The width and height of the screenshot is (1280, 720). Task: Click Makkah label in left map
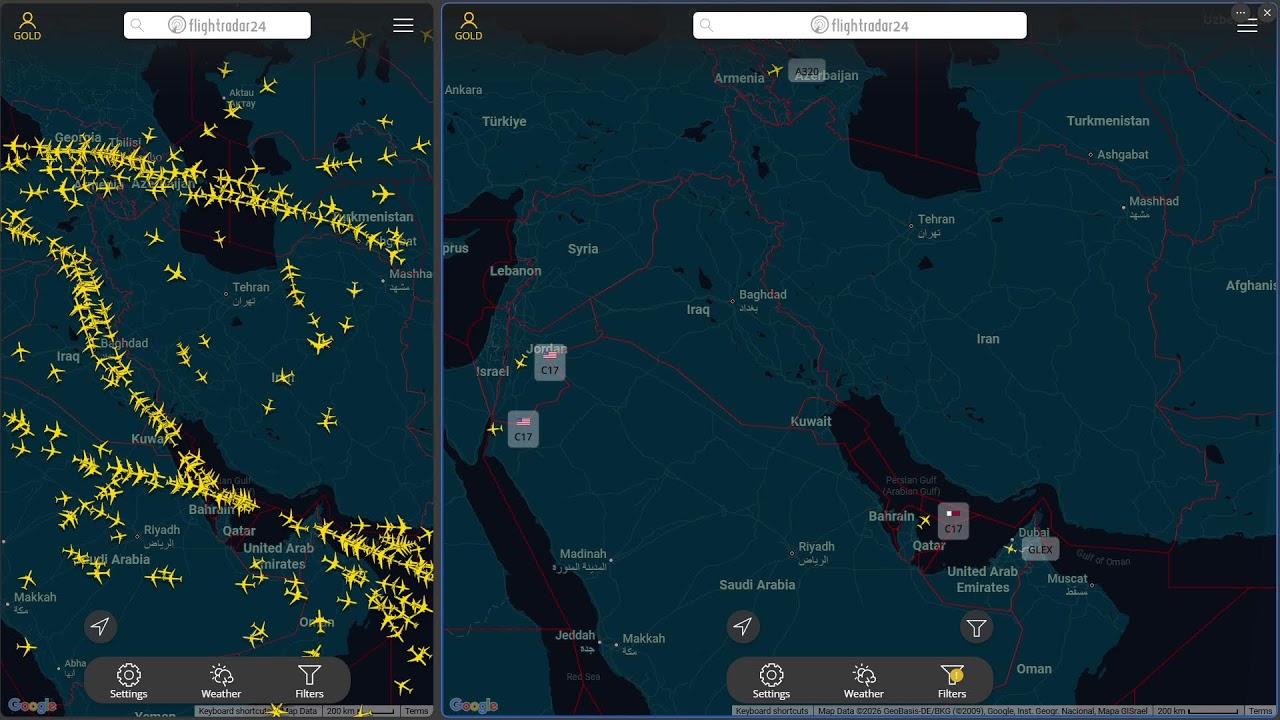pos(35,596)
